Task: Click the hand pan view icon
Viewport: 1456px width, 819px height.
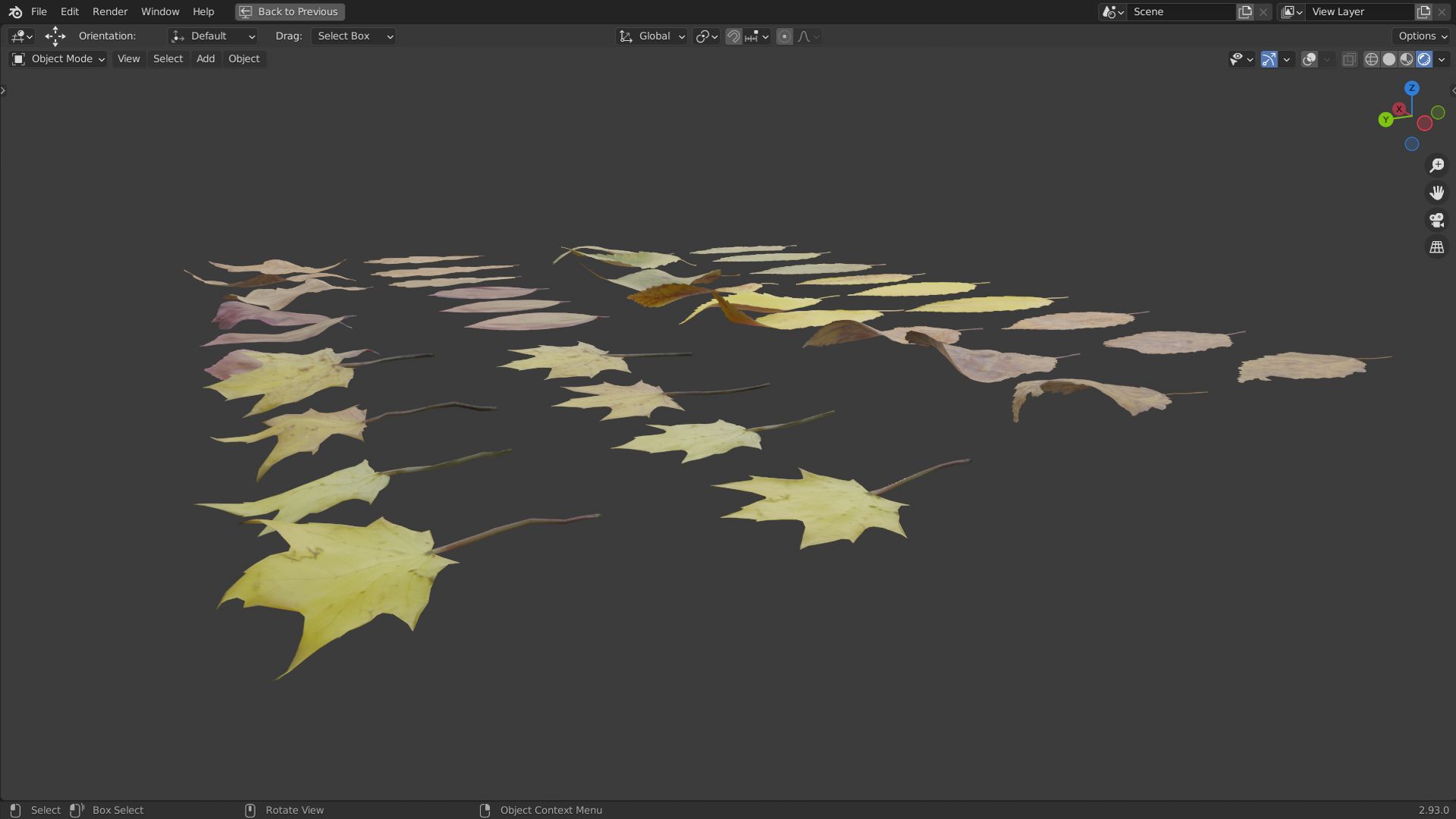Action: [x=1436, y=193]
